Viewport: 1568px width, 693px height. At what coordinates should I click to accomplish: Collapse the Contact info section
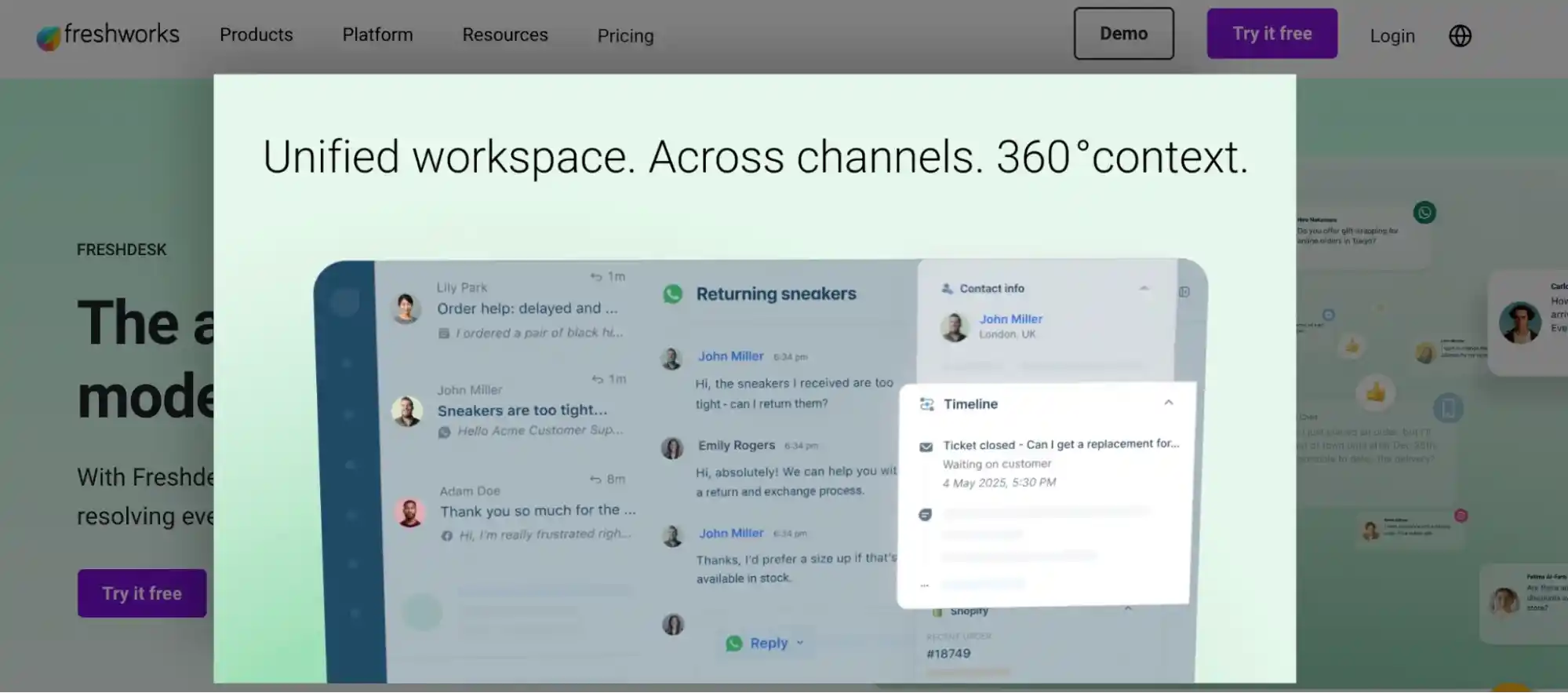point(1144,288)
